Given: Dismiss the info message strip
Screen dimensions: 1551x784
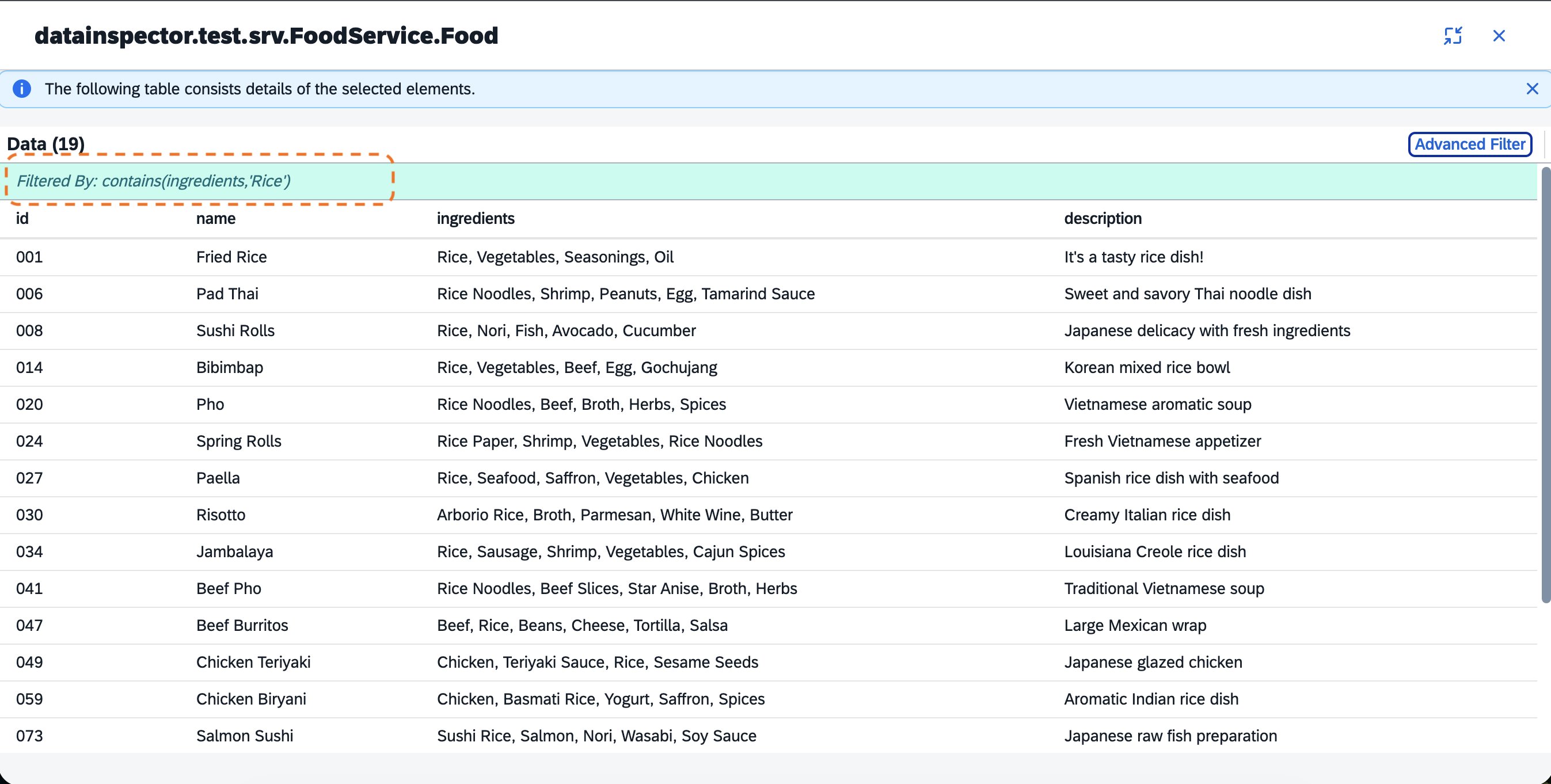Looking at the screenshot, I should [1533, 89].
